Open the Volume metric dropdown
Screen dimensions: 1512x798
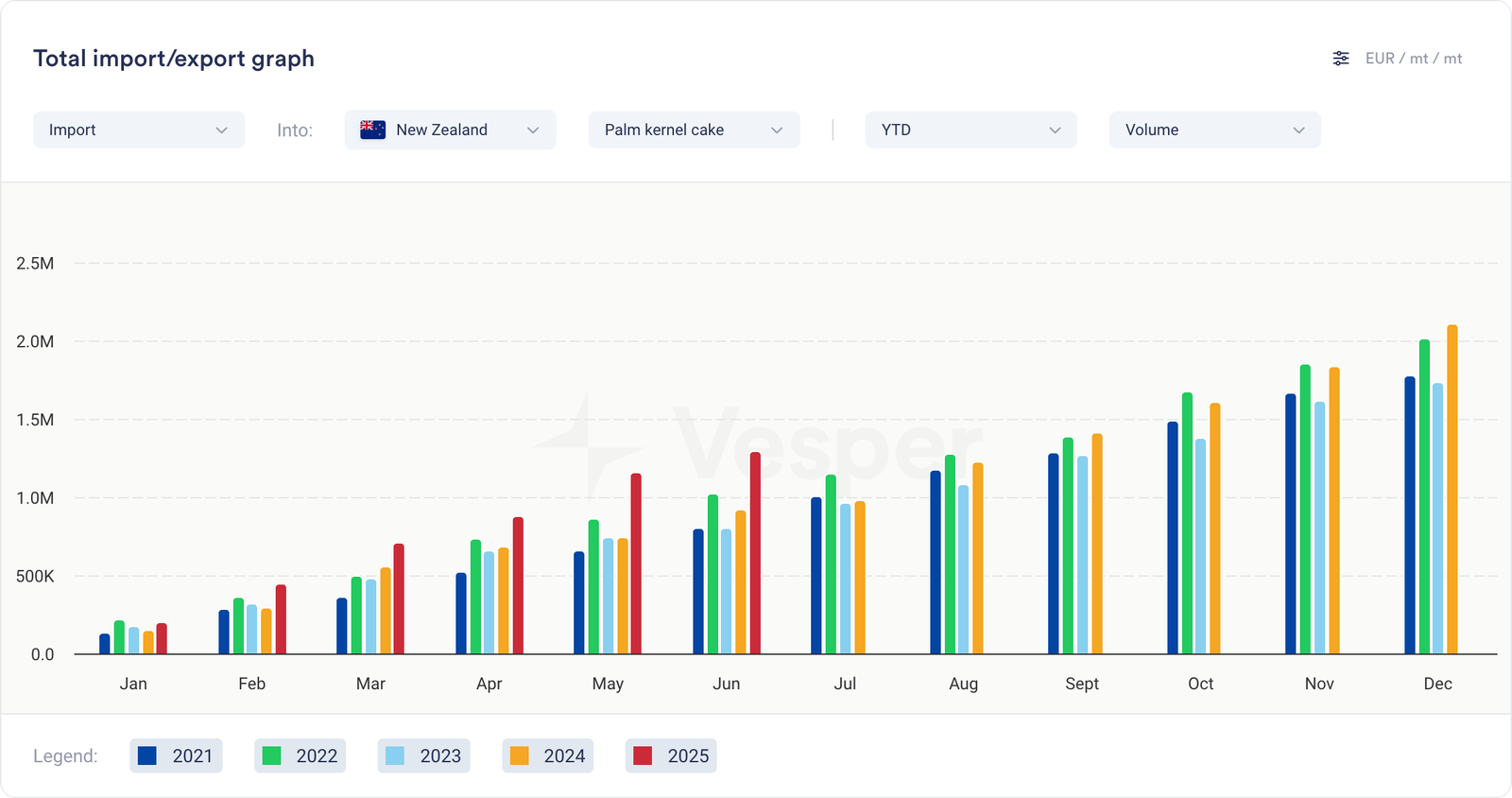click(x=1214, y=130)
